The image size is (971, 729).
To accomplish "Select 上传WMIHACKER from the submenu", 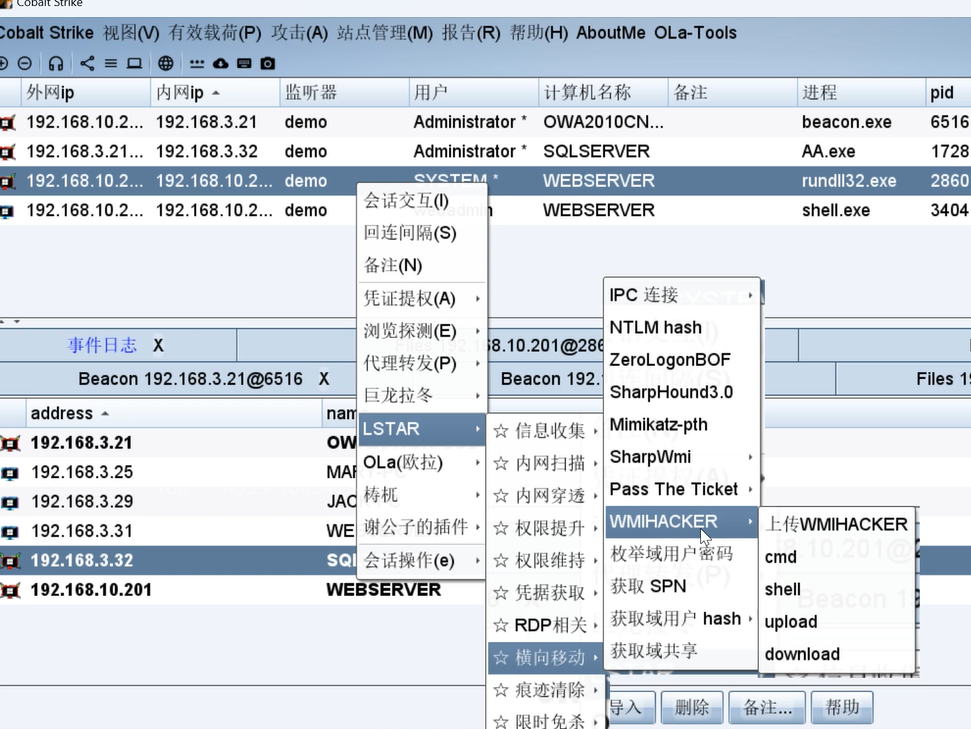I will [x=836, y=524].
